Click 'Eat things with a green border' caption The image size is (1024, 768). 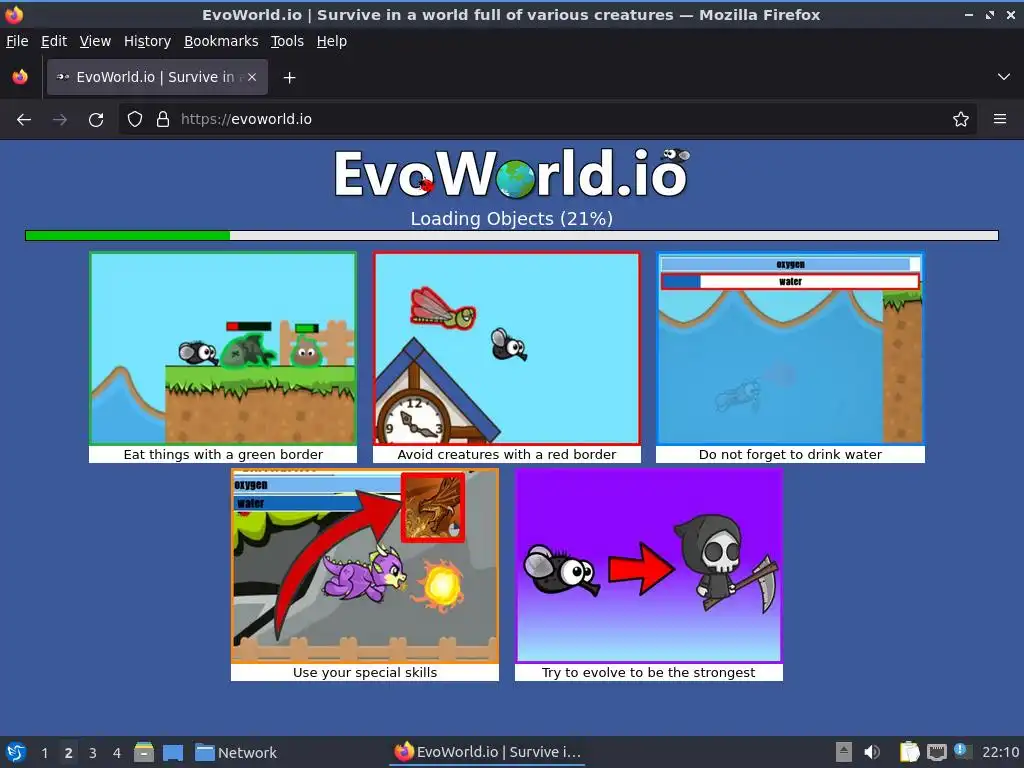tap(223, 455)
